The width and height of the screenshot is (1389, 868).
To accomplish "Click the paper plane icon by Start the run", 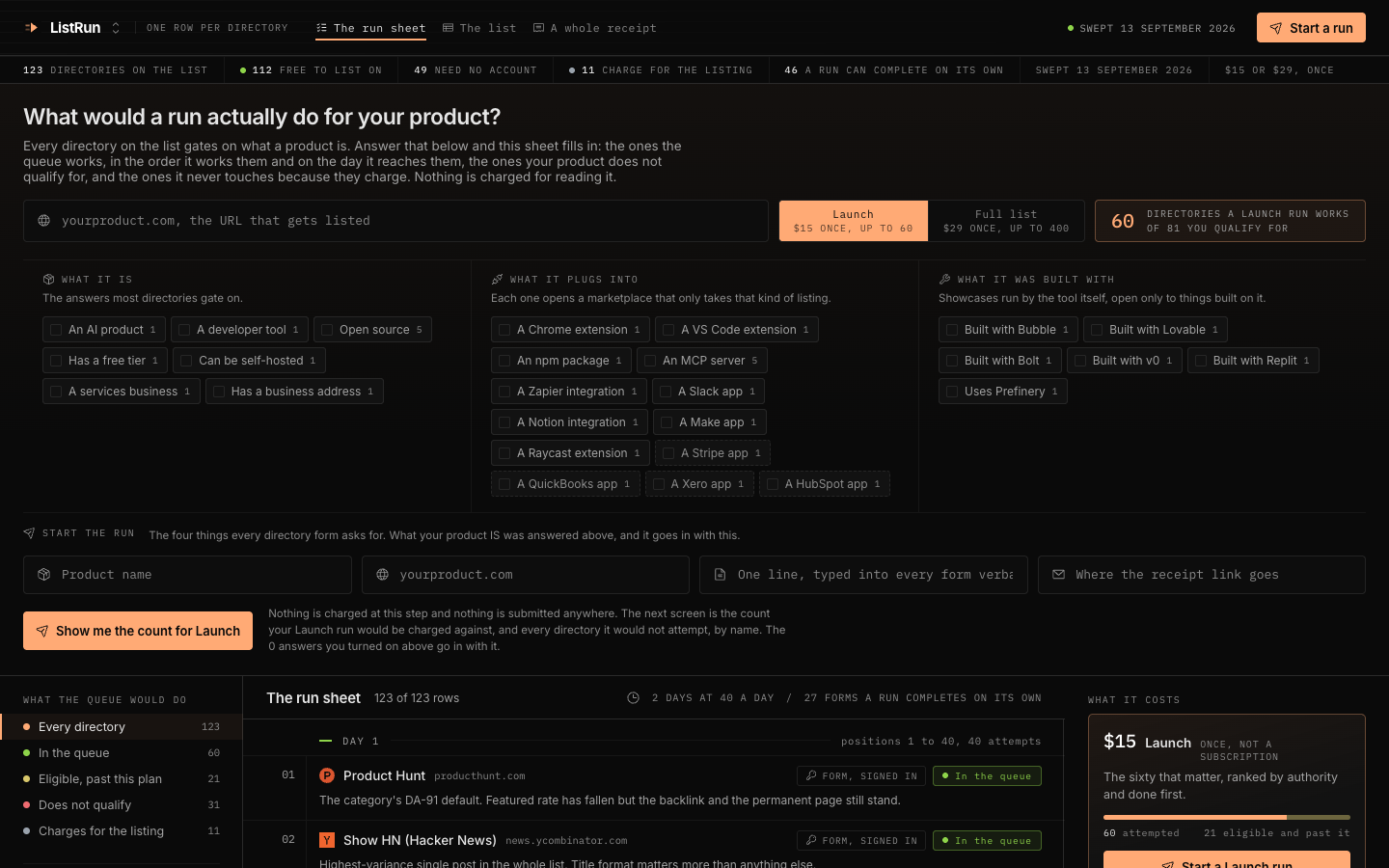I will tap(29, 533).
